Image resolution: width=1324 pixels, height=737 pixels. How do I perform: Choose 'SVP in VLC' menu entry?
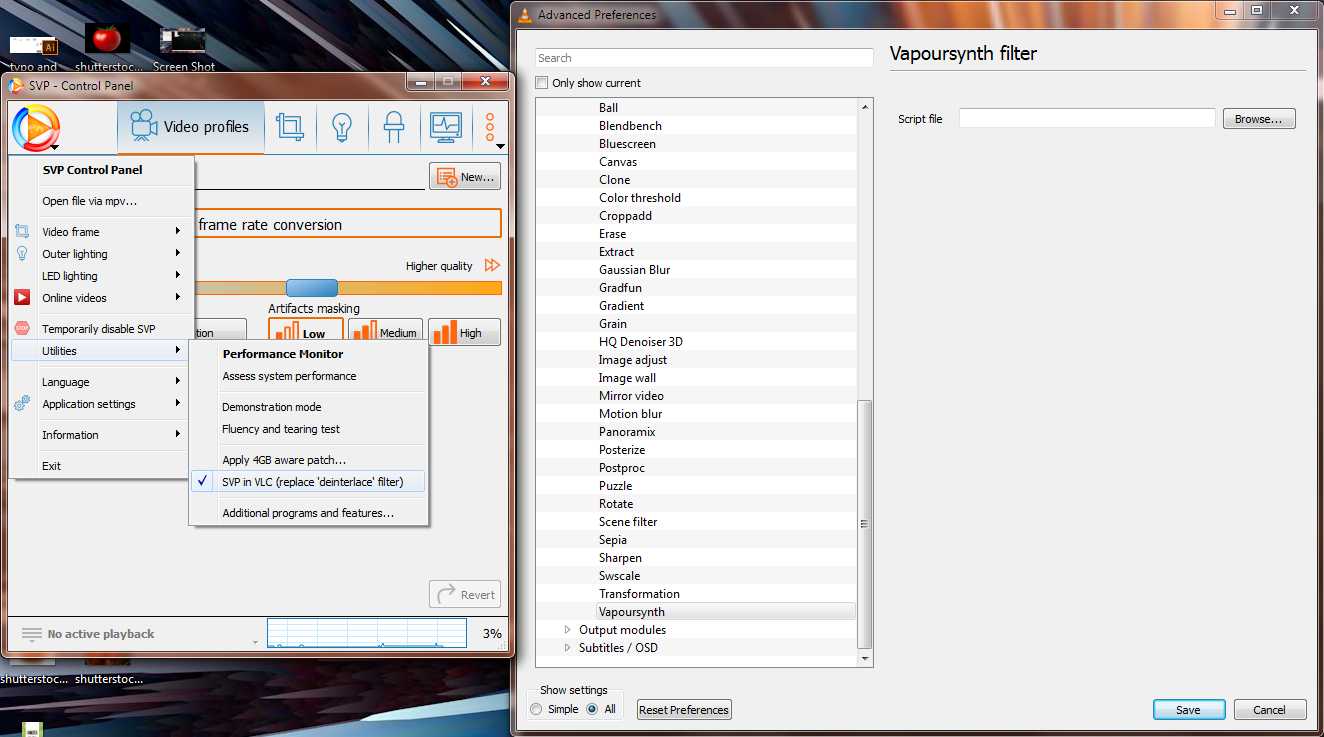coord(312,482)
